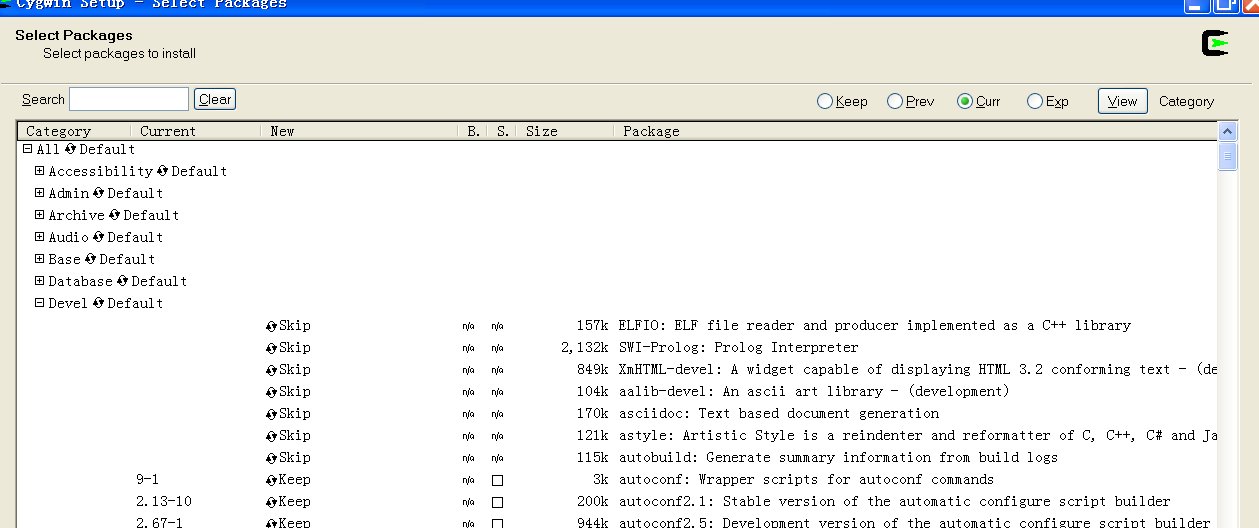
Task: Click the 2,132k size value
Action: (x=585, y=348)
